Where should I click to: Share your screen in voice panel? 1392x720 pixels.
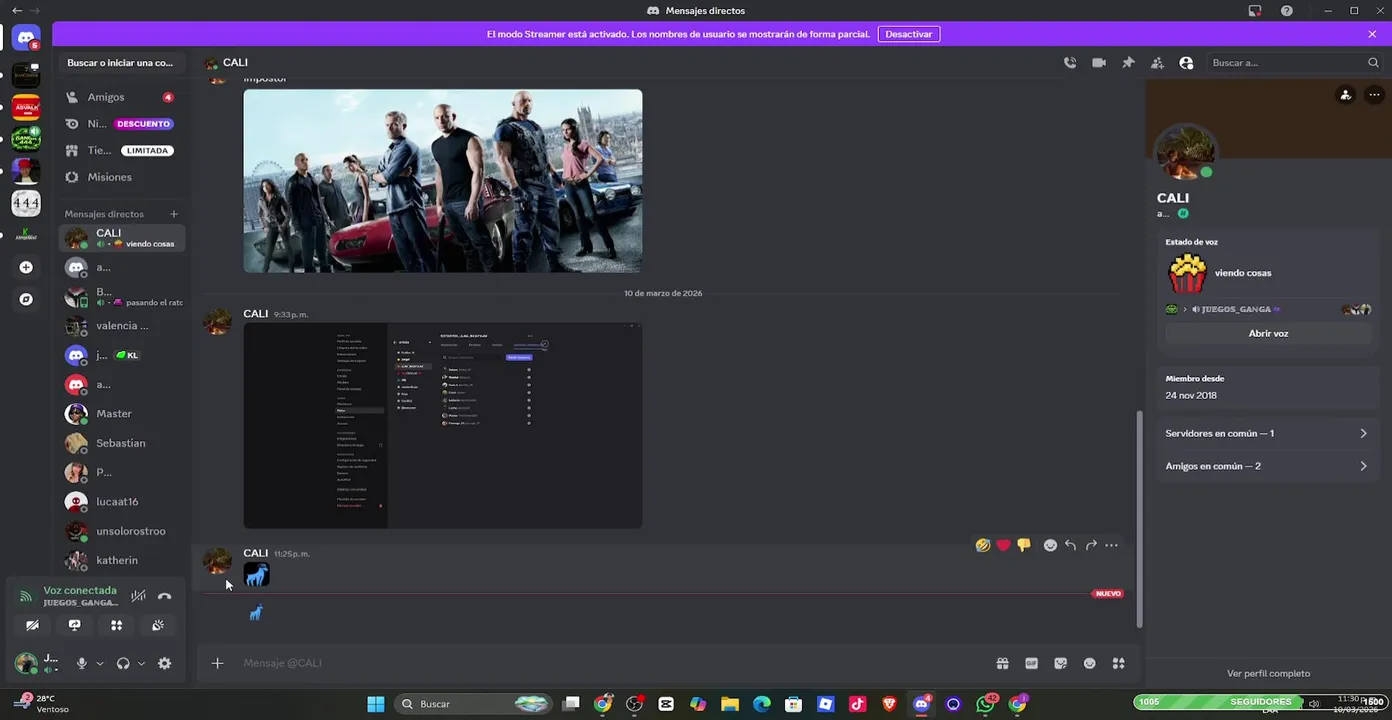75,625
